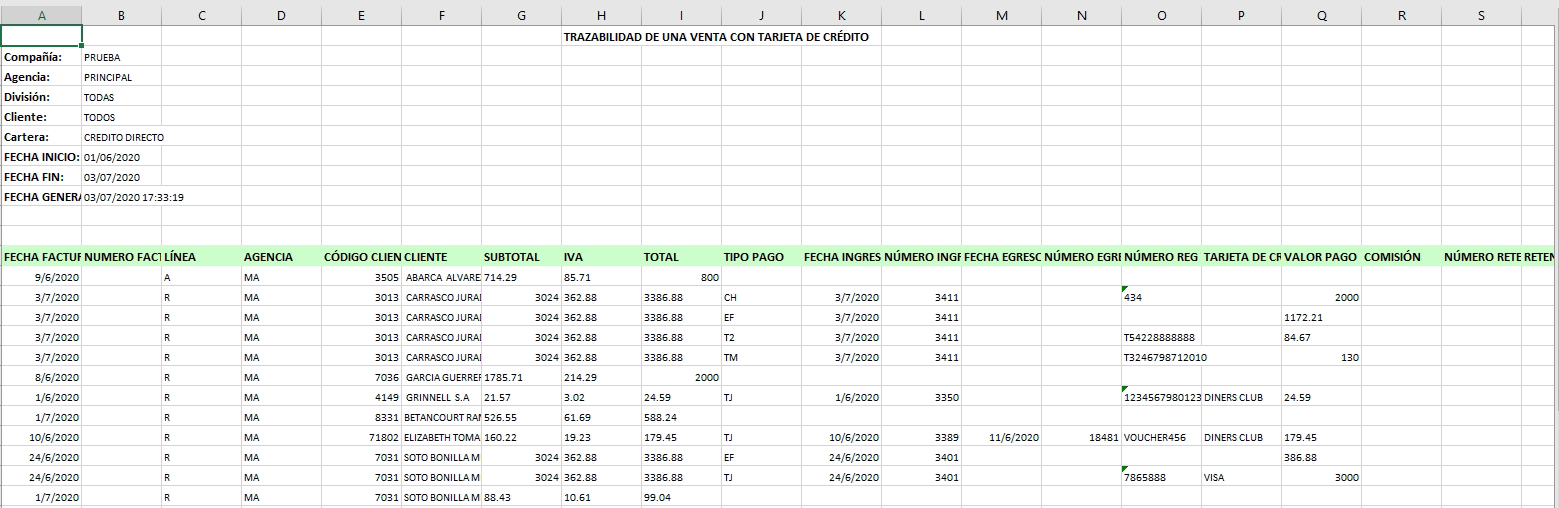This screenshot has width=1559, height=508.
Task: Select the cell containing PRUEBA
Action: pos(102,57)
